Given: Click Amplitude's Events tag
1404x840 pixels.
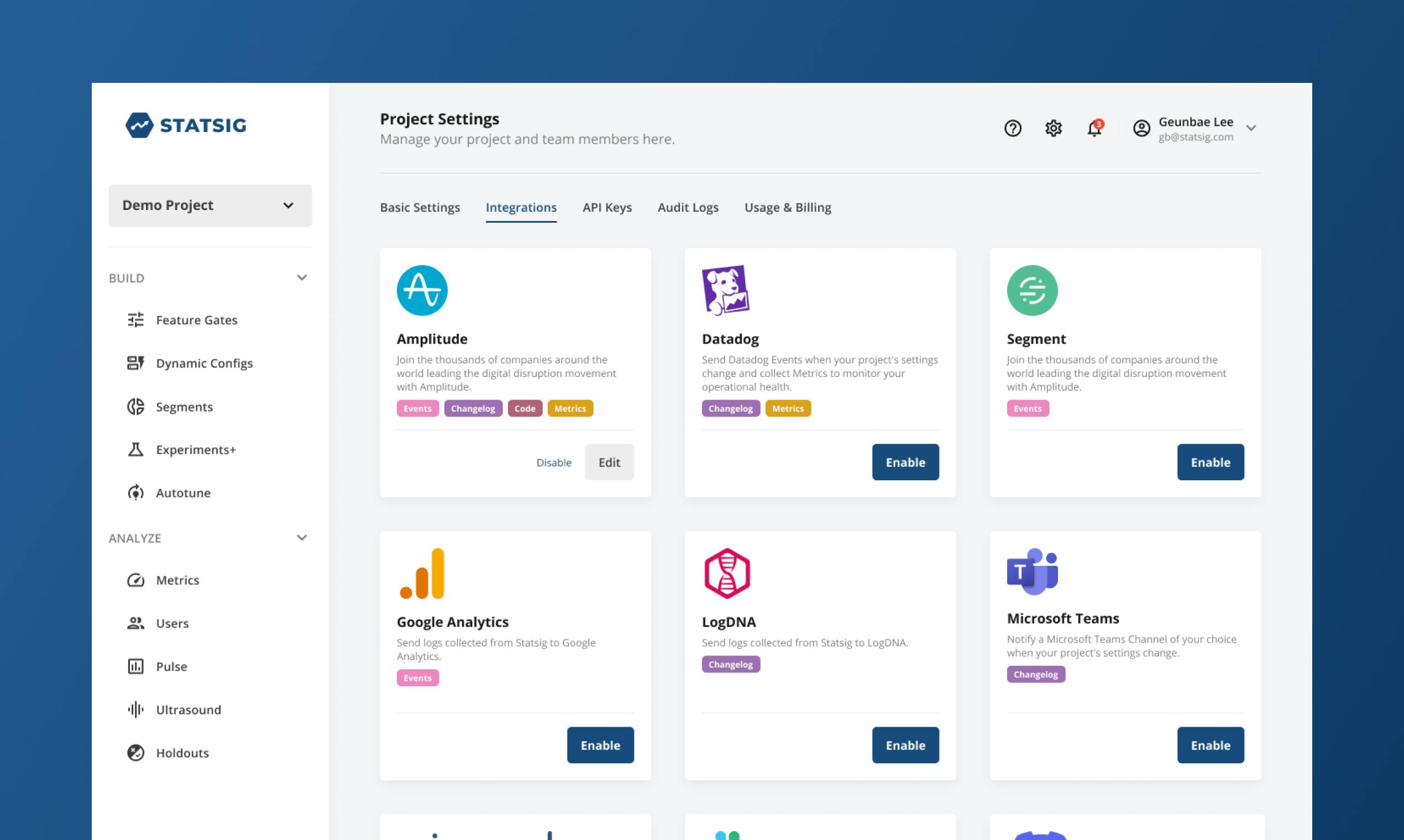Looking at the screenshot, I should [417, 408].
